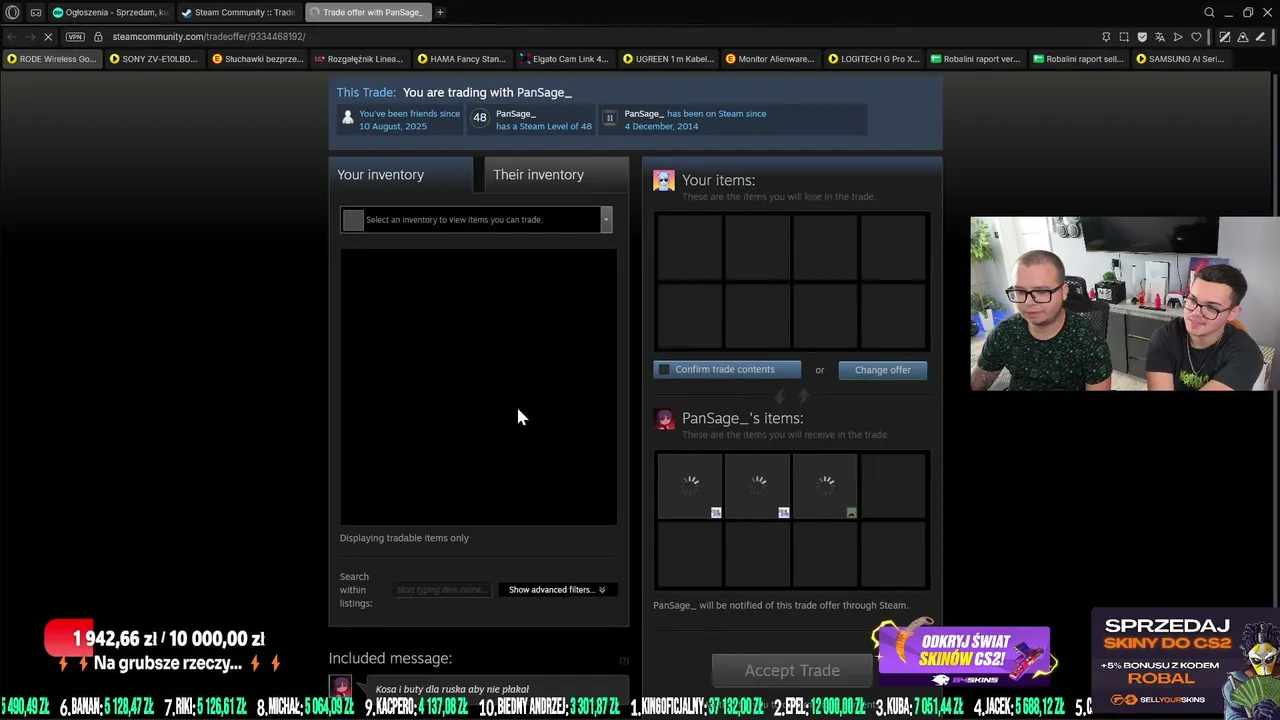Screen dimensions: 1280x720
Task: Select PanSage_'s third offered item slot
Action: point(826,487)
